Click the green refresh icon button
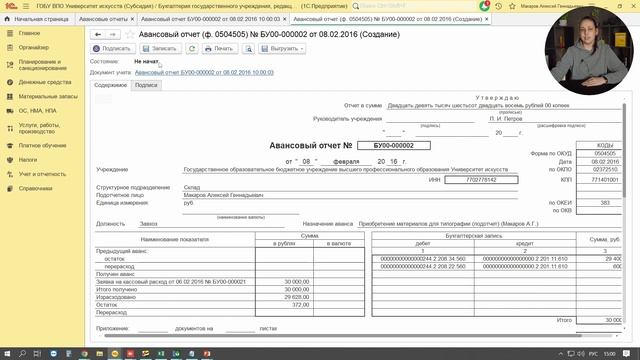The image size is (640, 360). (x=192, y=49)
